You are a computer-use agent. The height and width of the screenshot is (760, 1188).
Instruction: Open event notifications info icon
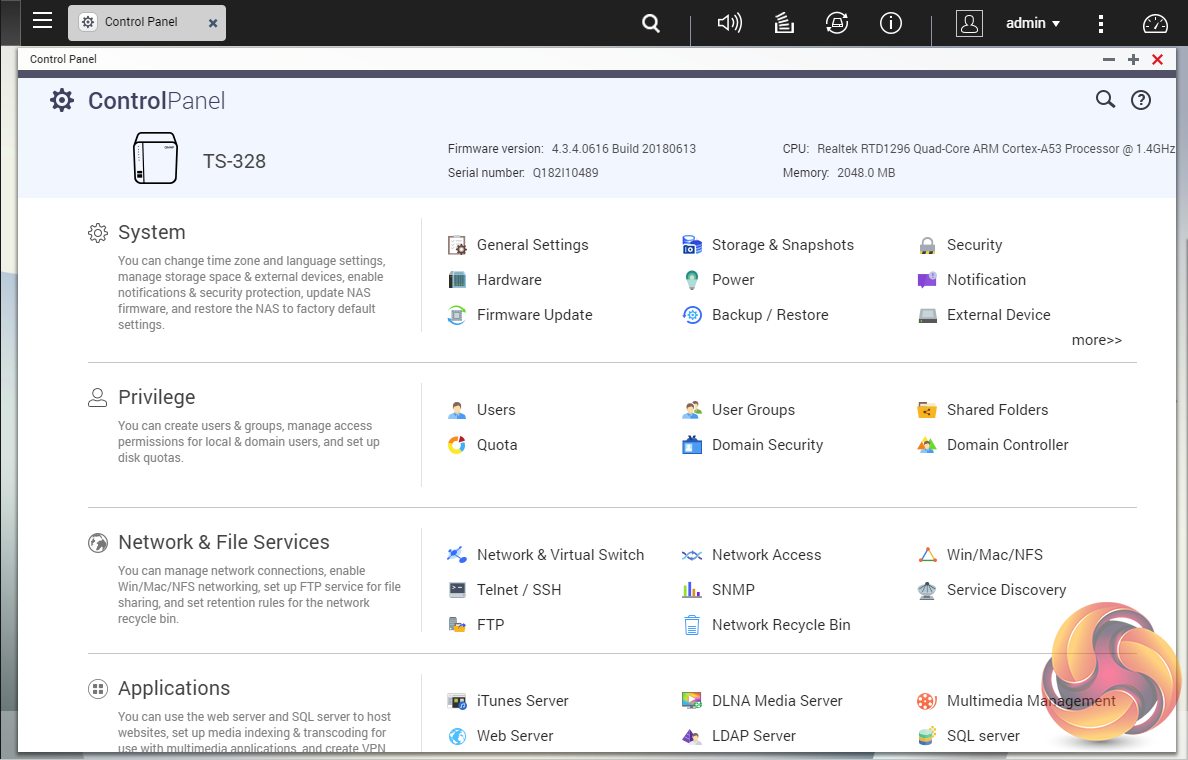[x=890, y=23]
